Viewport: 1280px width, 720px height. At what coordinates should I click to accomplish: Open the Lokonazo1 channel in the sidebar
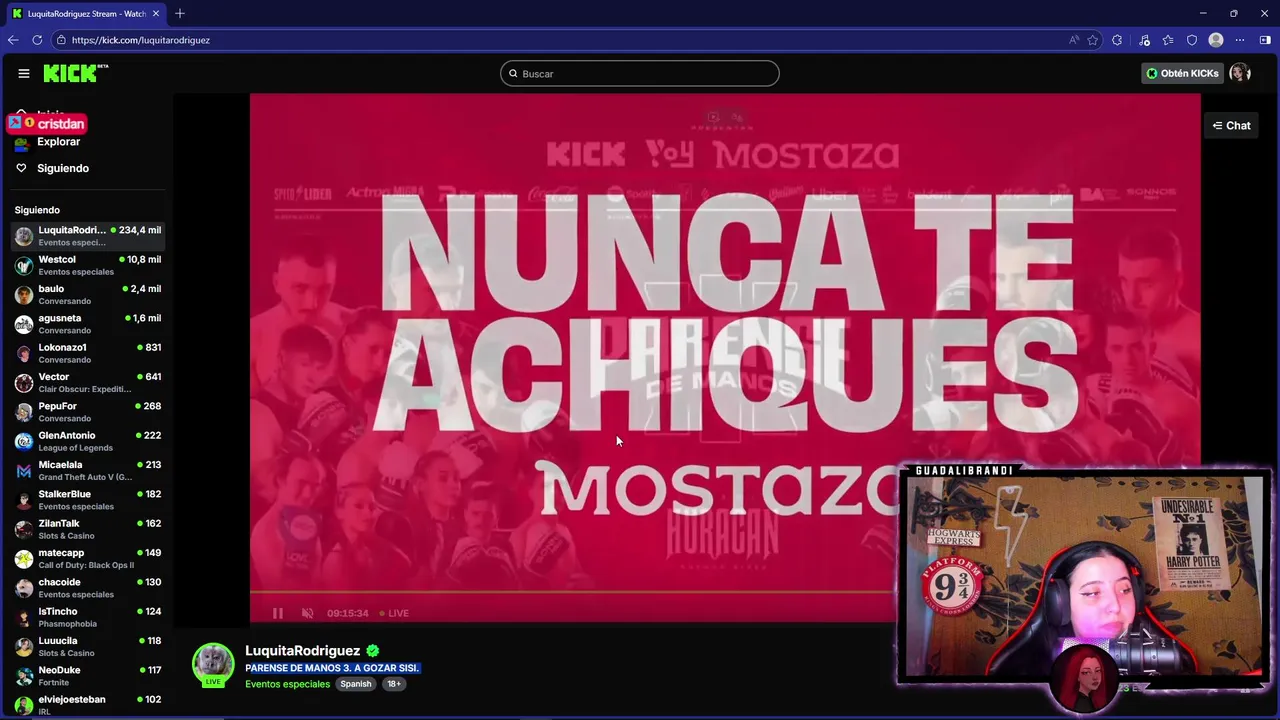[x=88, y=353]
